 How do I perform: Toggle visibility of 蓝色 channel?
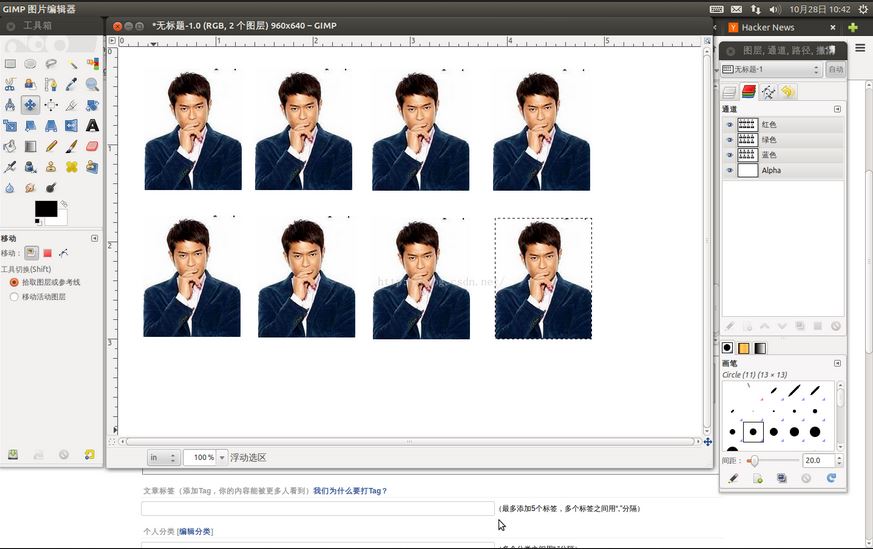729,155
